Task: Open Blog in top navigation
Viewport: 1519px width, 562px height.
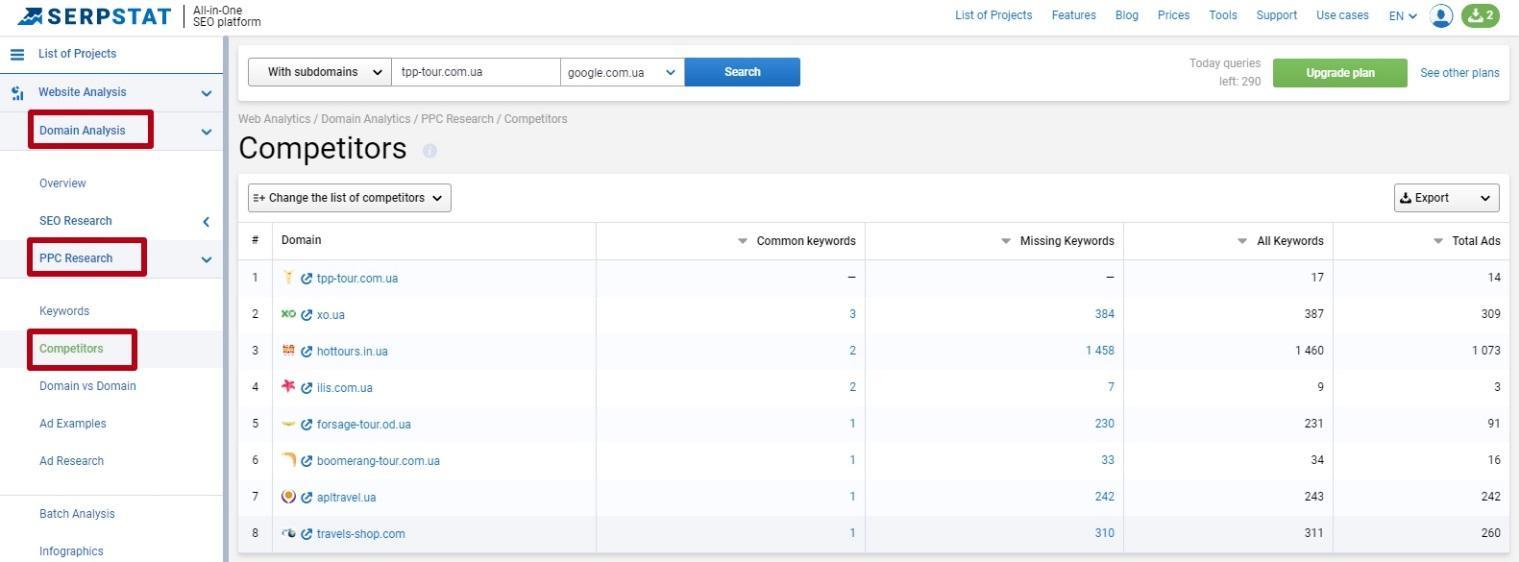Action: (1126, 16)
